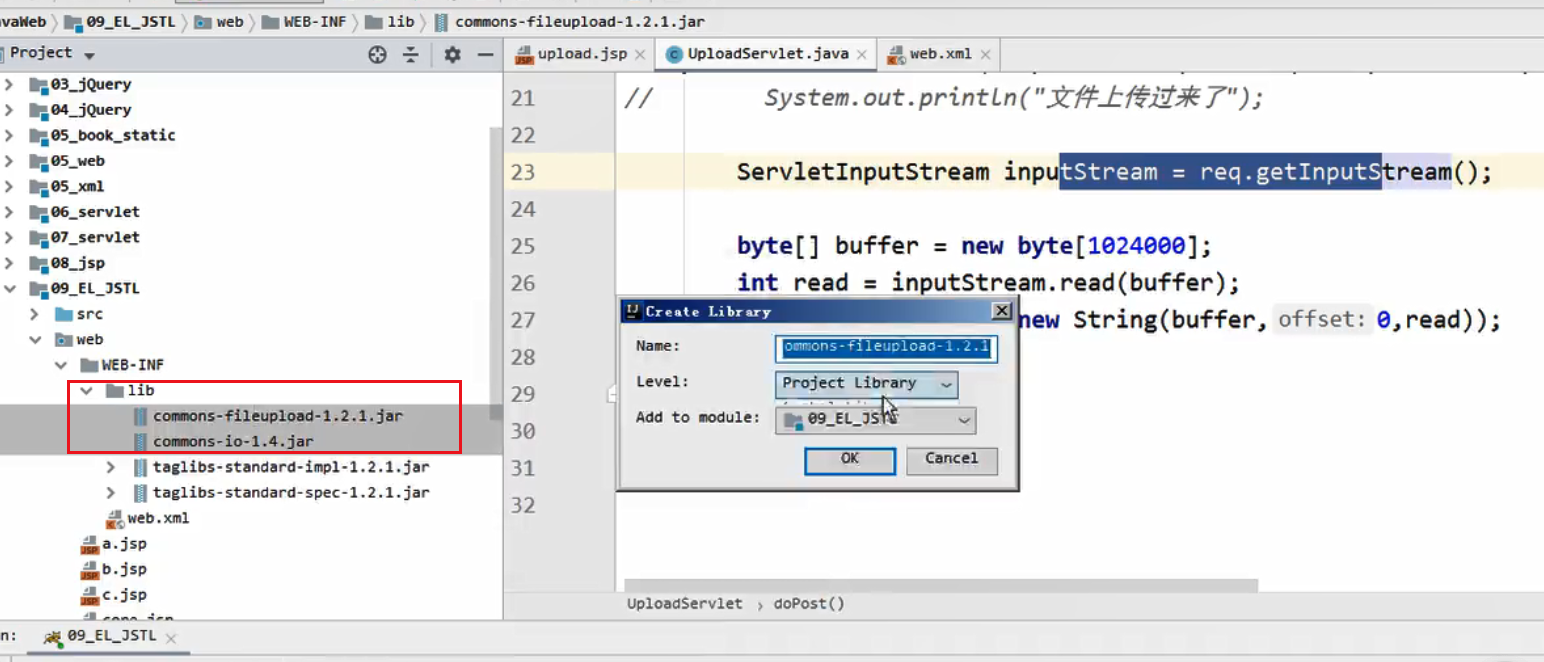The height and width of the screenshot is (662, 1544).
Task: Expand the 08_jsp module
Action: (x=9, y=263)
